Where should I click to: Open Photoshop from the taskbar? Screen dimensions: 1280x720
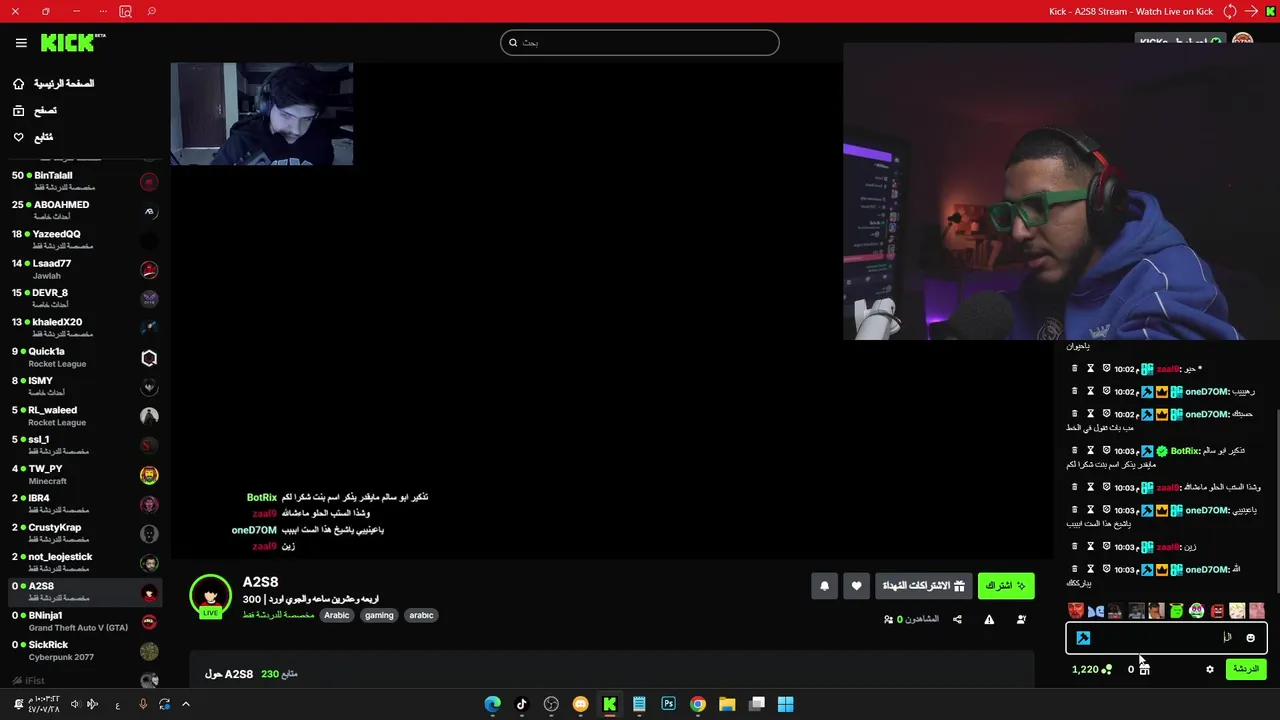point(668,704)
